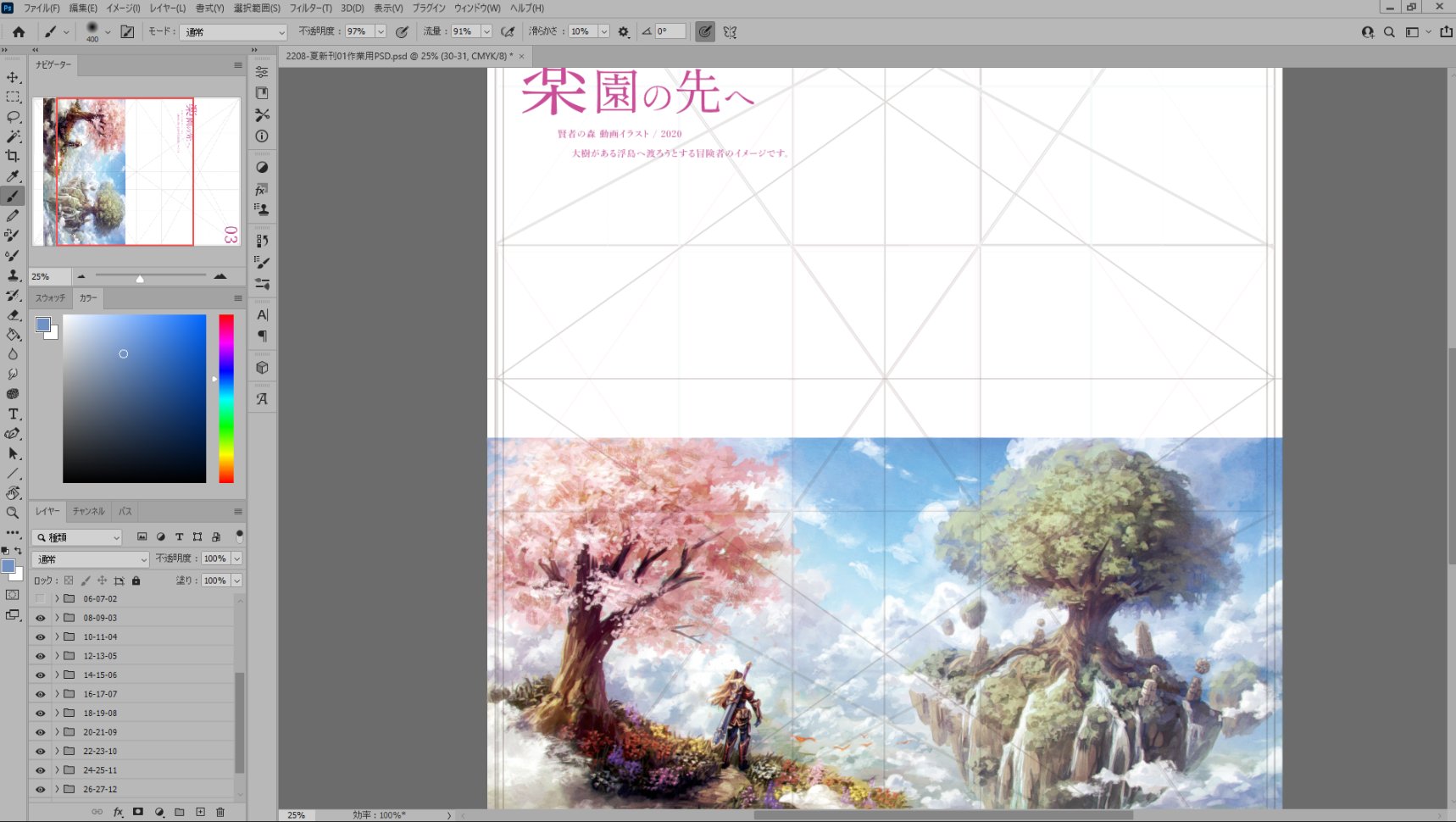Expand the 12-13-05 layer group

tap(57, 656)
